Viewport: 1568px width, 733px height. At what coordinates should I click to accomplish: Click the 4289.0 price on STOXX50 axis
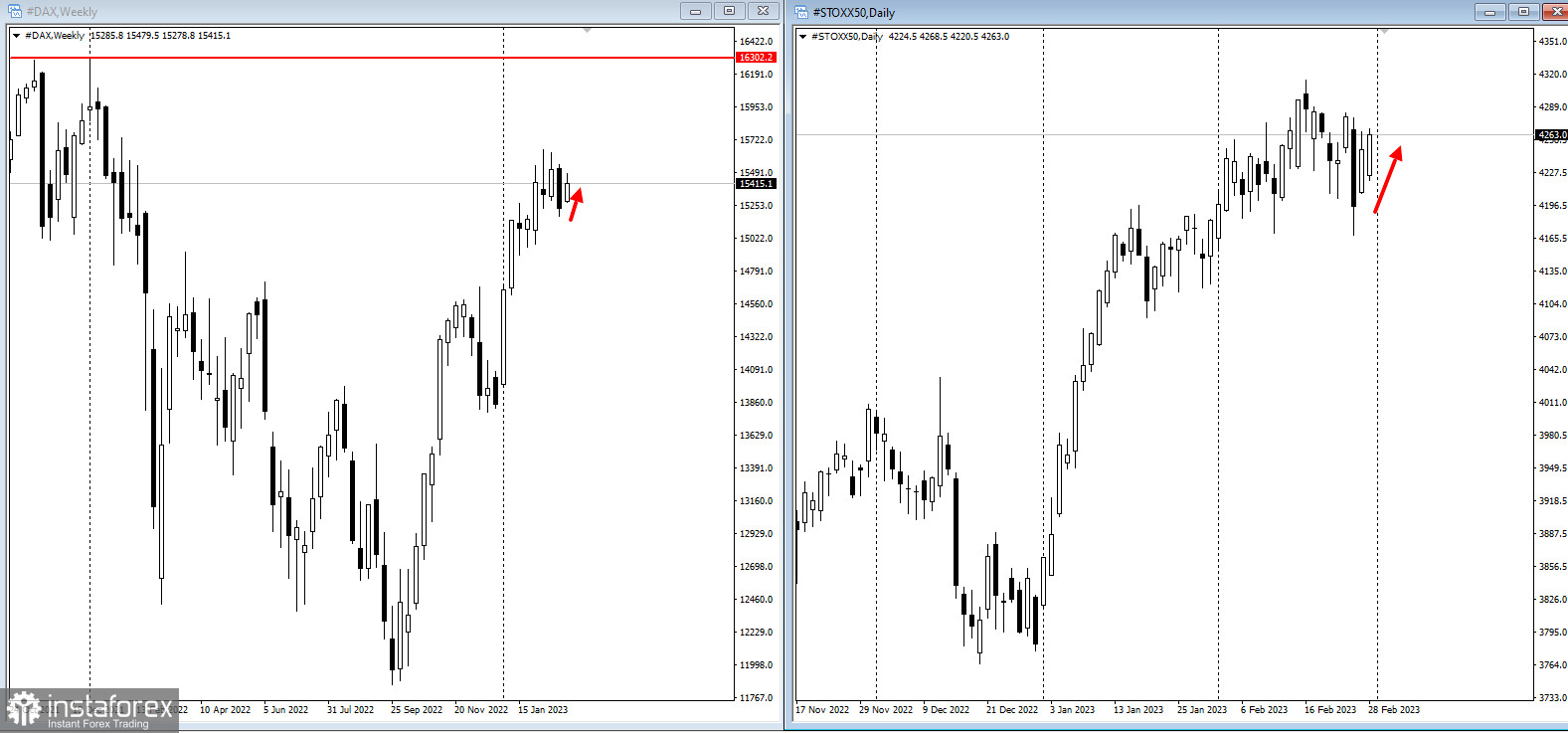pos(1552,107)
